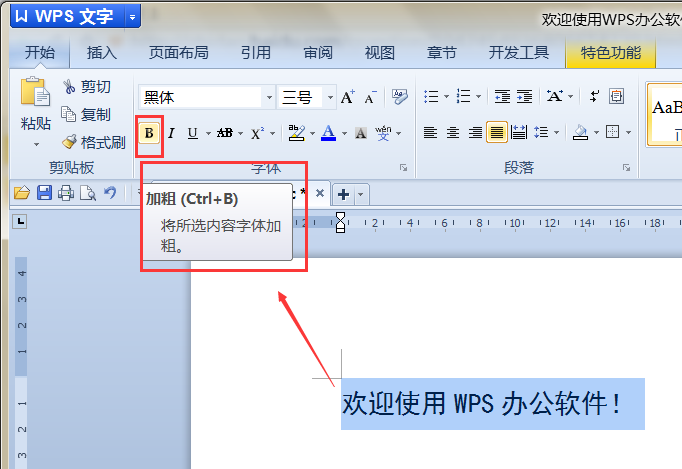
Task: Open font name dropdown 黑体
Action: click(269, 97)
